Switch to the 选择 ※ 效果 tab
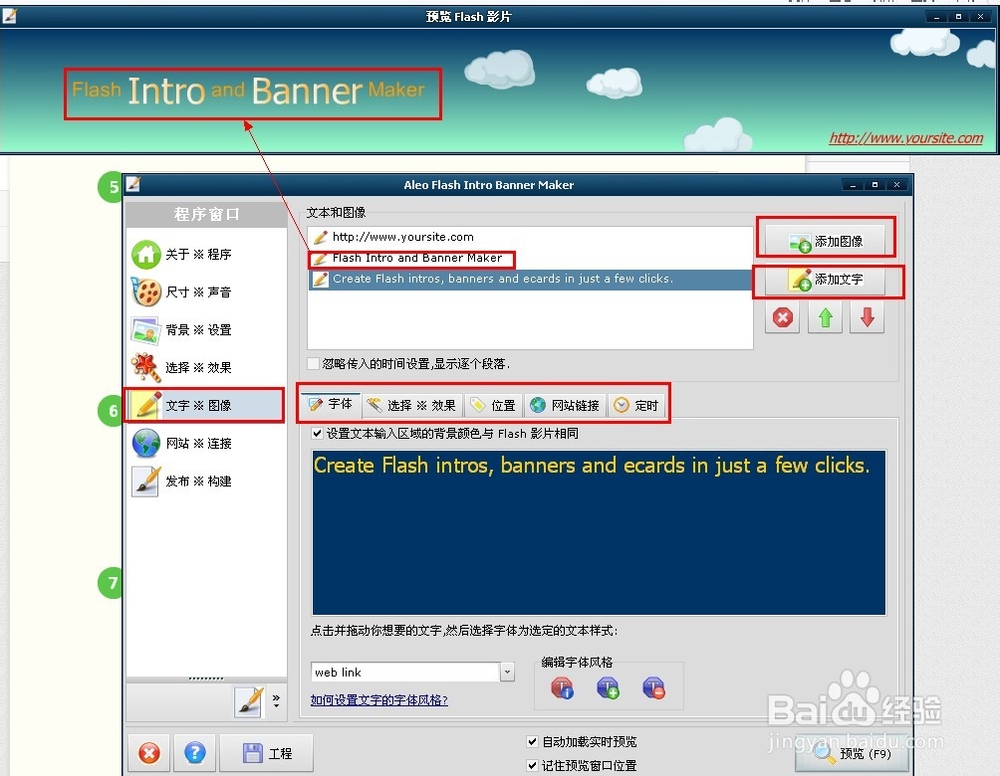Image resolution: width=1000 pixels, height=776 pixels. [x=412, y=406]
